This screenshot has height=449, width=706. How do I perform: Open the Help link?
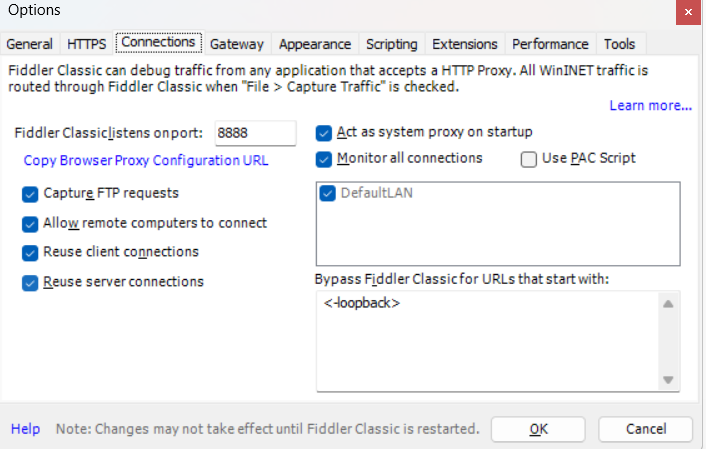click(26, 429)
